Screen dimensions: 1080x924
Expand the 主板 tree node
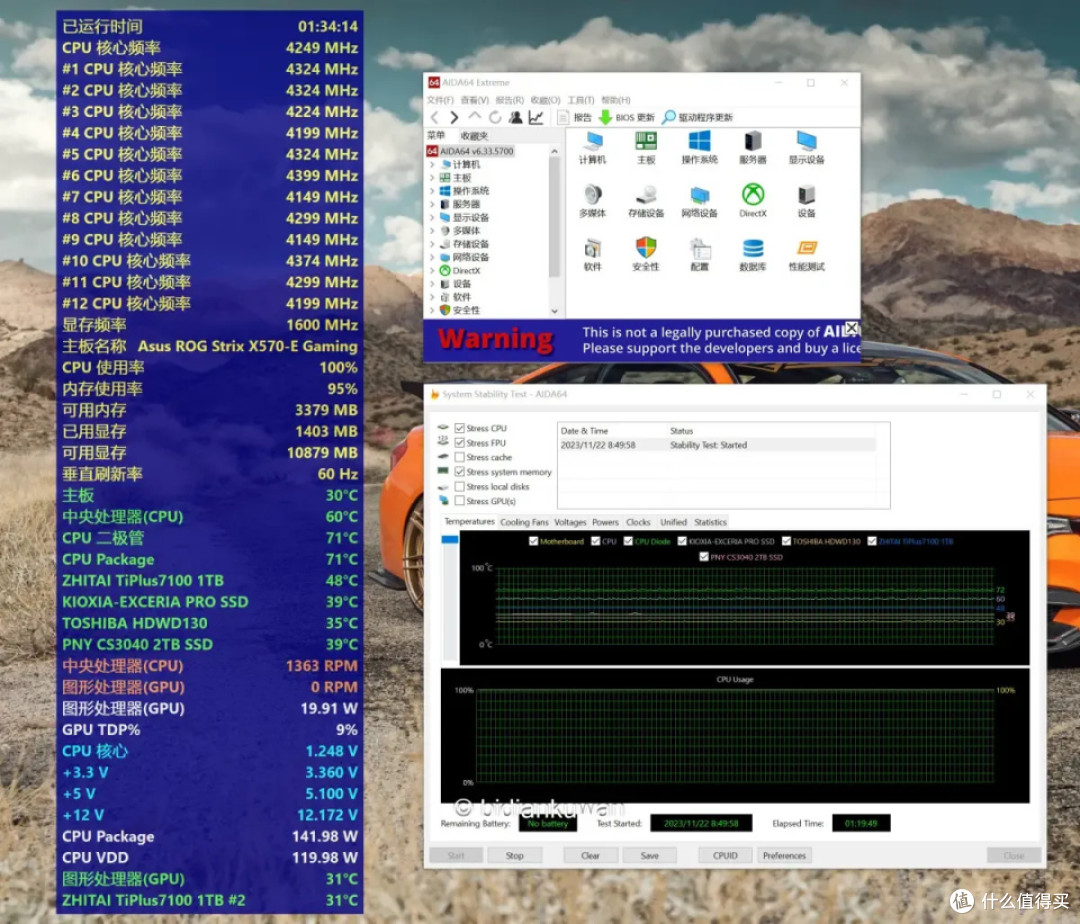click(x=432, y=178)
